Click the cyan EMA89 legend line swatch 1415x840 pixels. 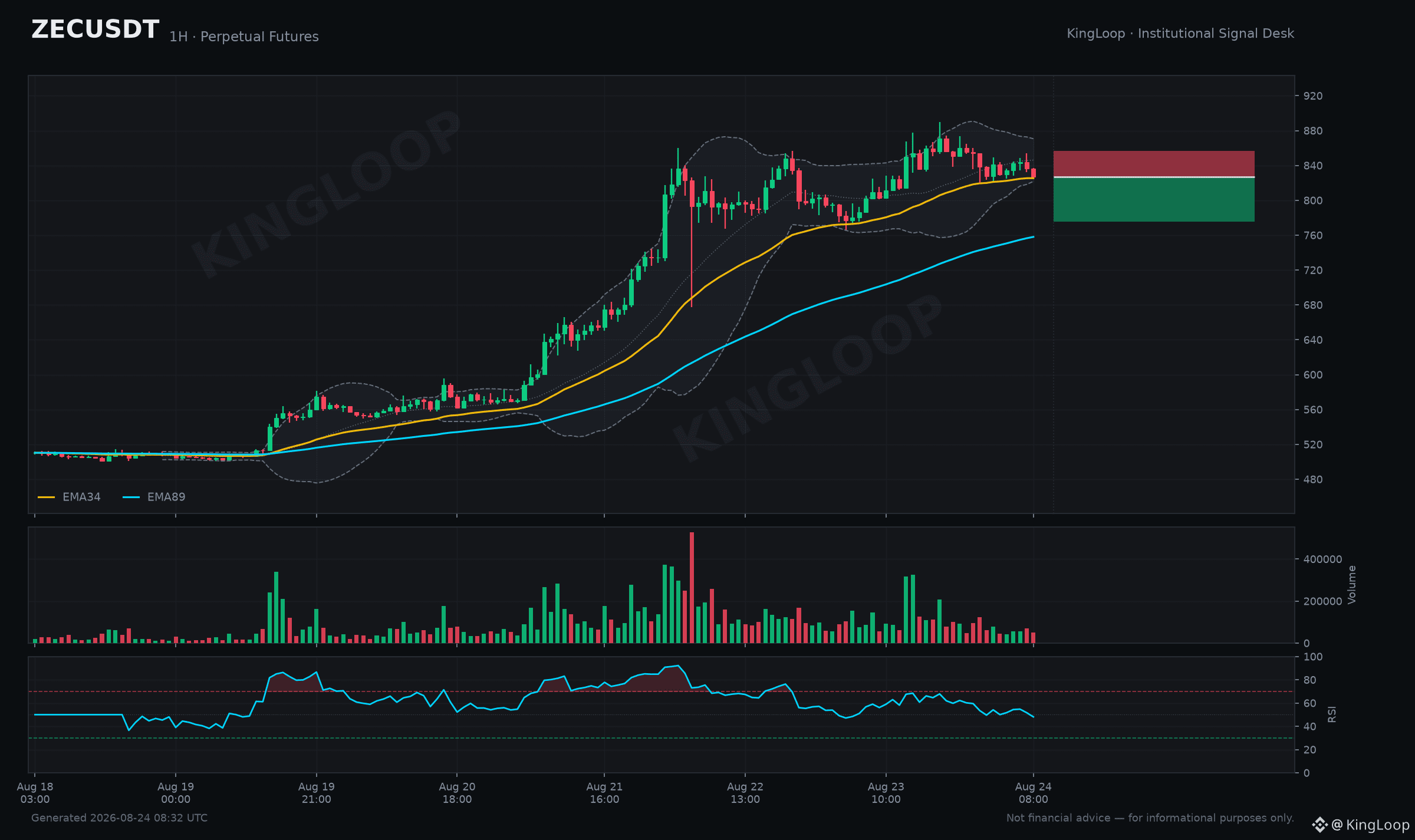pyautogui.click(x=131, y=498)
